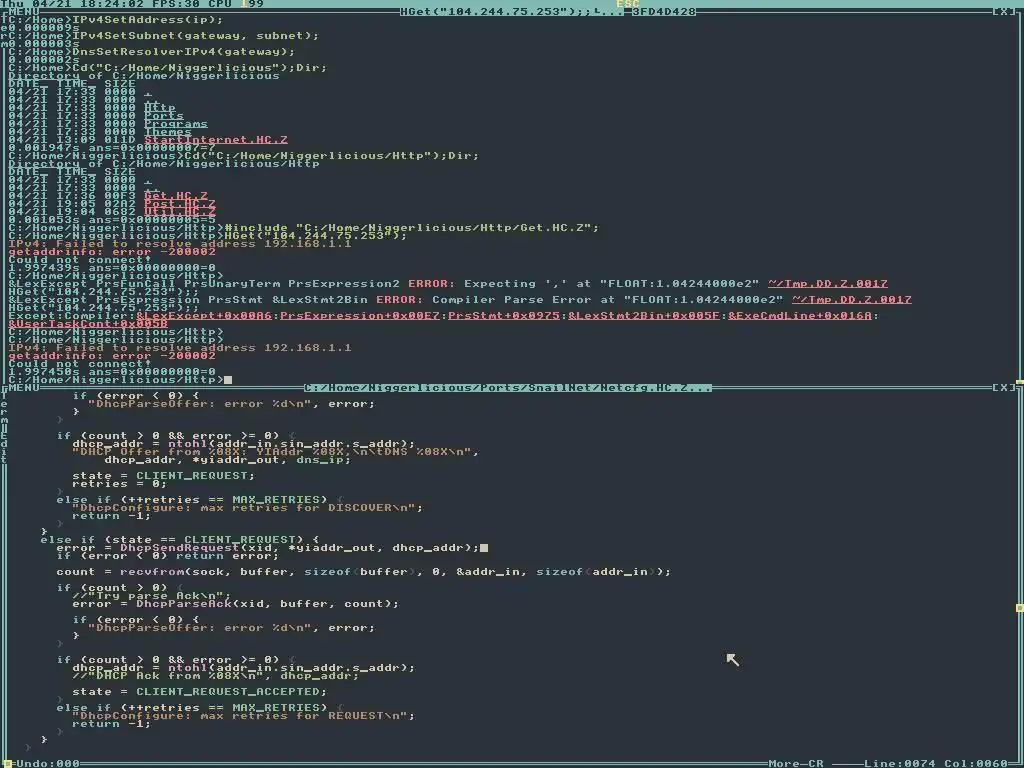
Task: Click the "DHCP Offer from %08X" format string
Action: [x=276, y=452]
